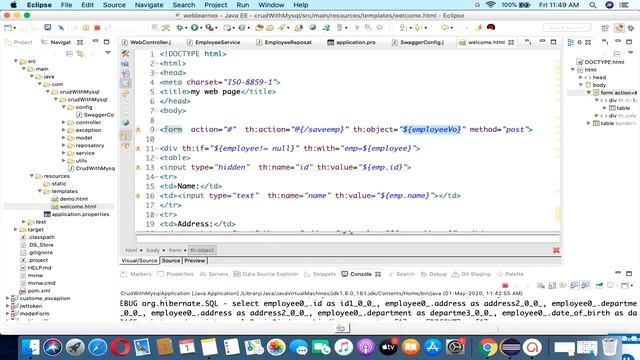Switch to the WebController.java editor tab
This screenshot has width=640, height=360.
click(x=147, y=42)
